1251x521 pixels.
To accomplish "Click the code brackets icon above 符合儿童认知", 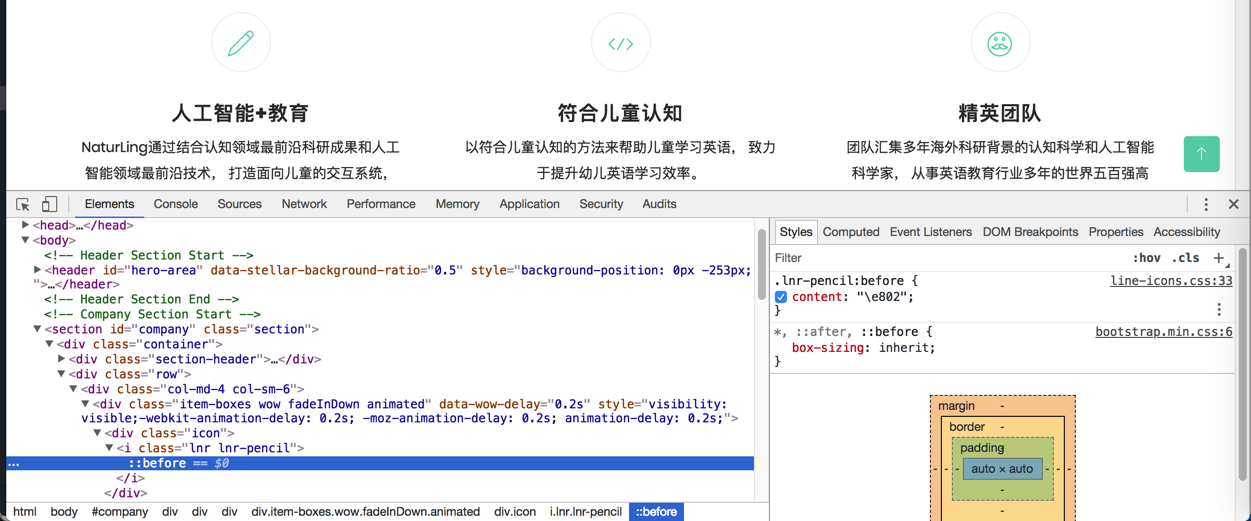I will [x=621, y=44].
